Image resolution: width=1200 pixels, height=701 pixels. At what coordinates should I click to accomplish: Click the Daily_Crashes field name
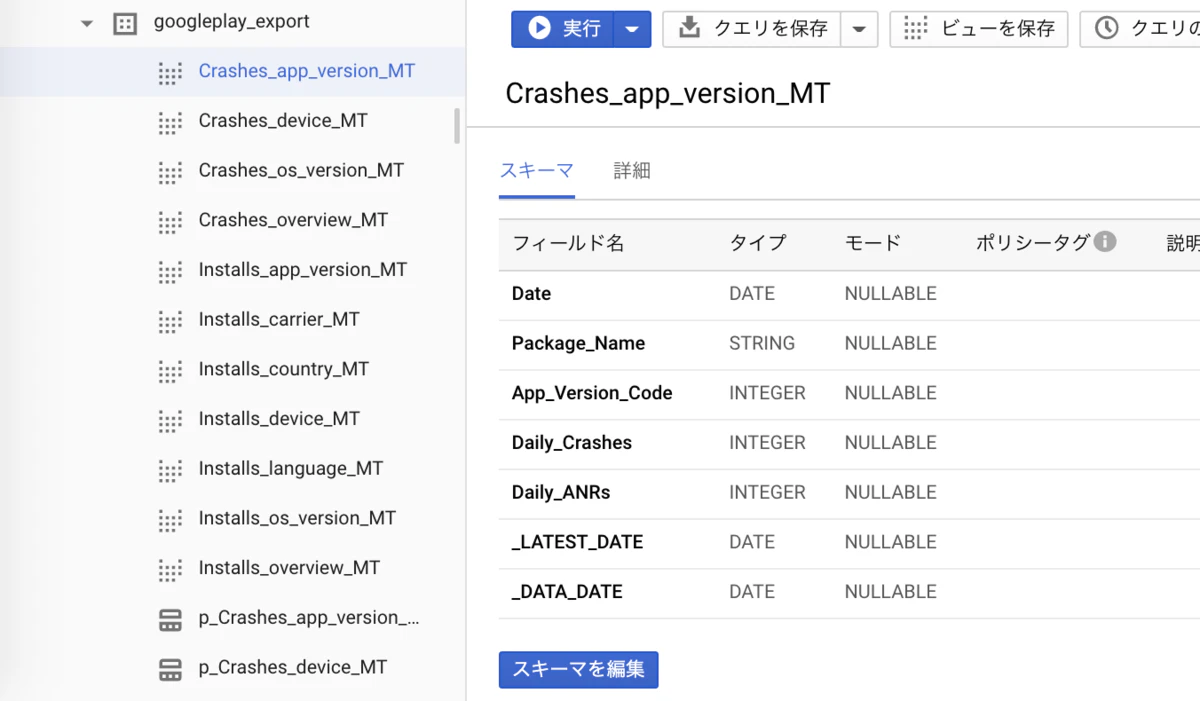pos(572,442)
